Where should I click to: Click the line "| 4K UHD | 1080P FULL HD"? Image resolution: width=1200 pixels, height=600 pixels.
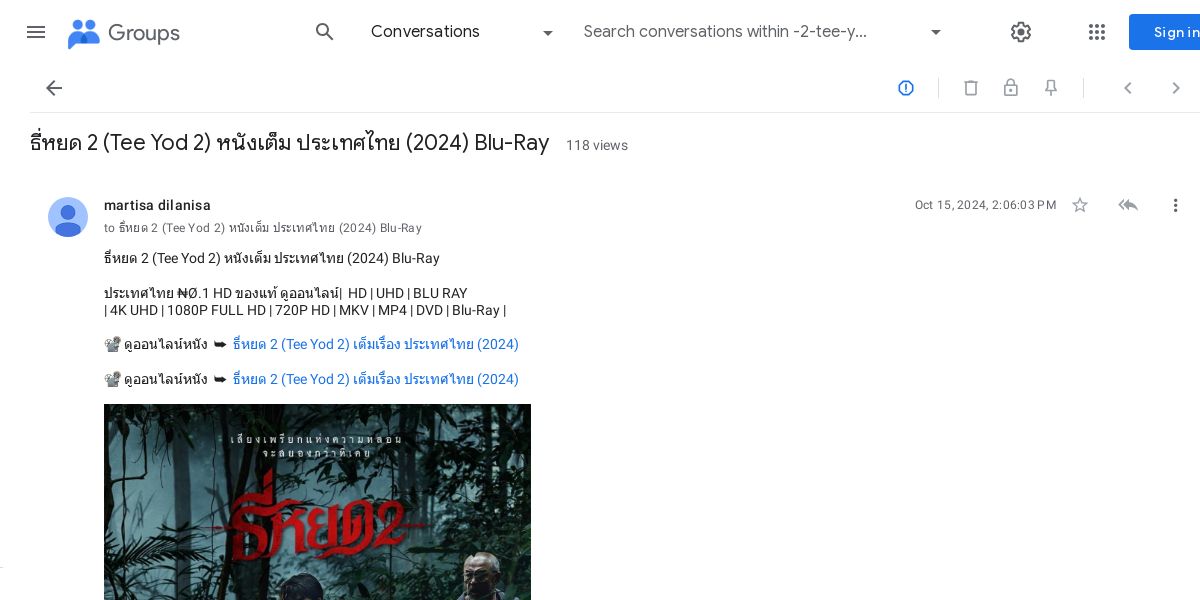(x=305, y=310)
